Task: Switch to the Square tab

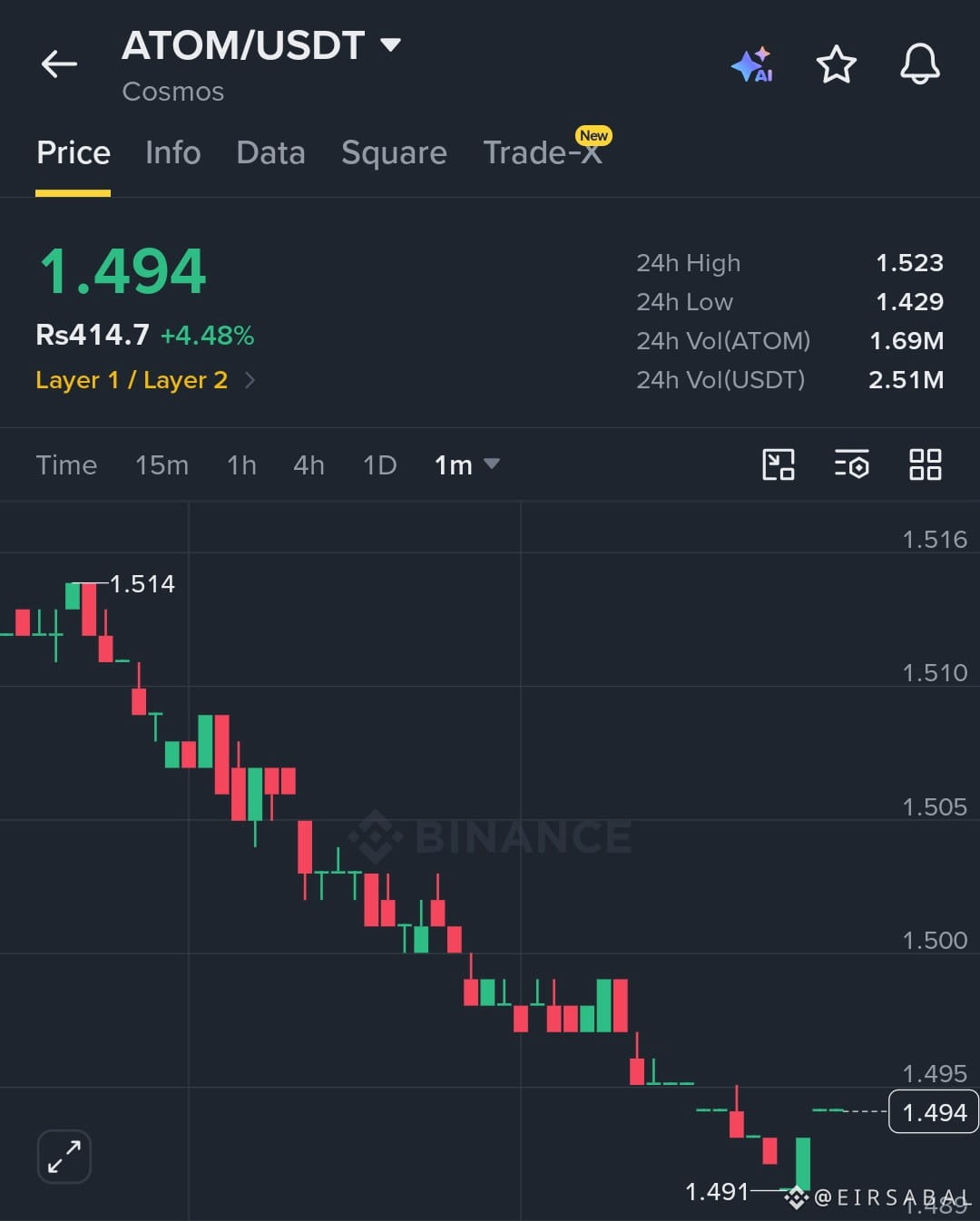Action: [394, 152]
